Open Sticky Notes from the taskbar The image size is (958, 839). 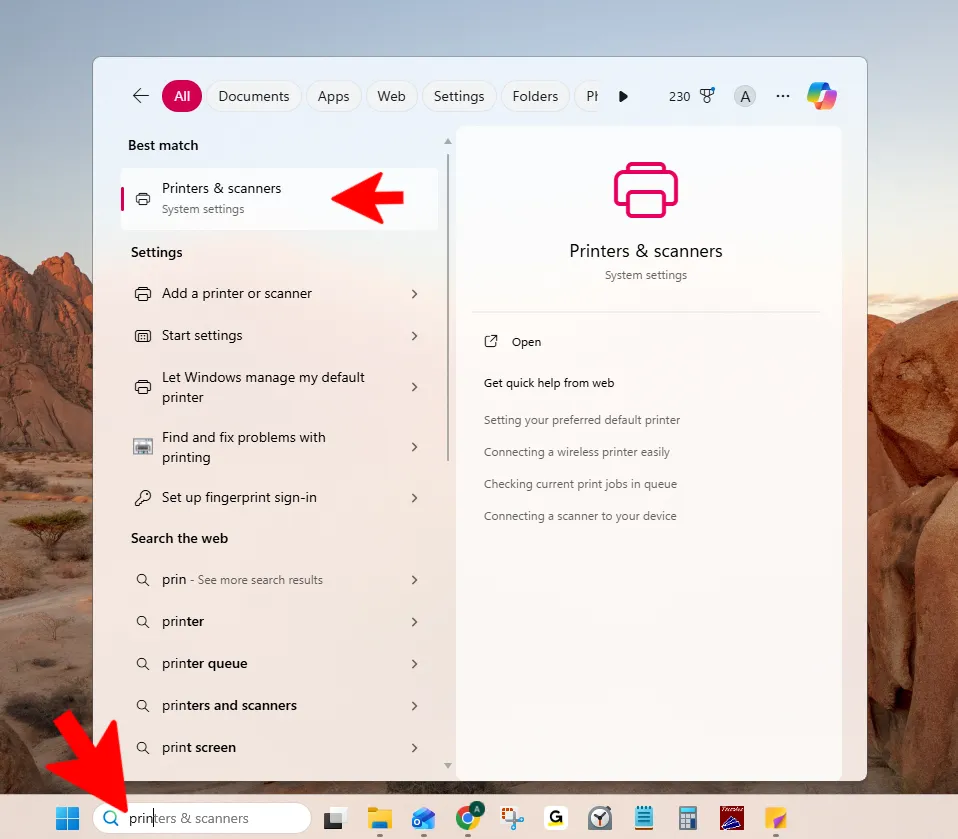coord(776,818)
